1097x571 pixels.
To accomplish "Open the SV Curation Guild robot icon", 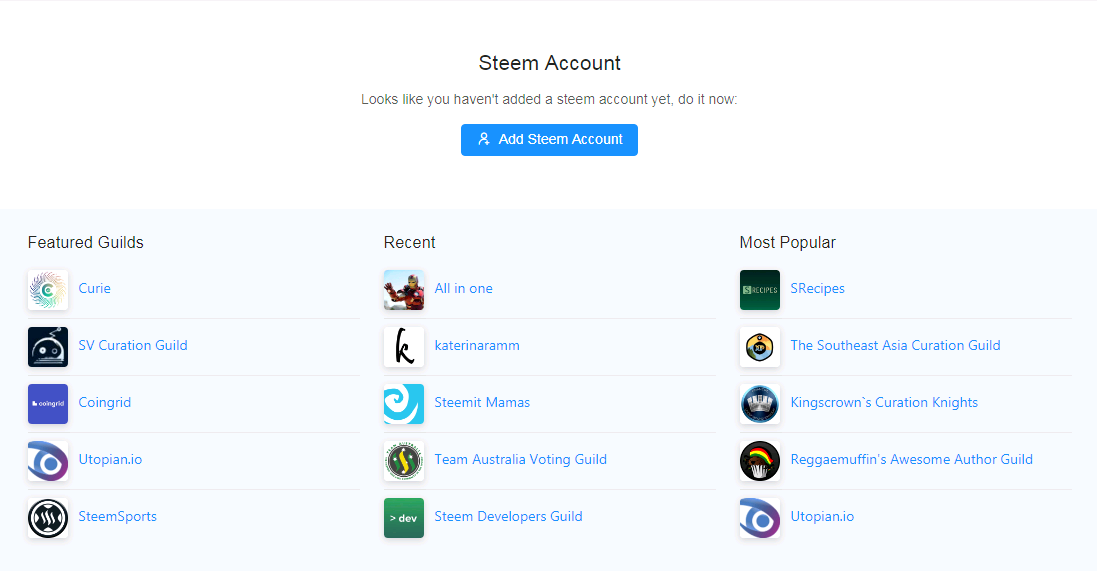I will (x=48, y=347).
